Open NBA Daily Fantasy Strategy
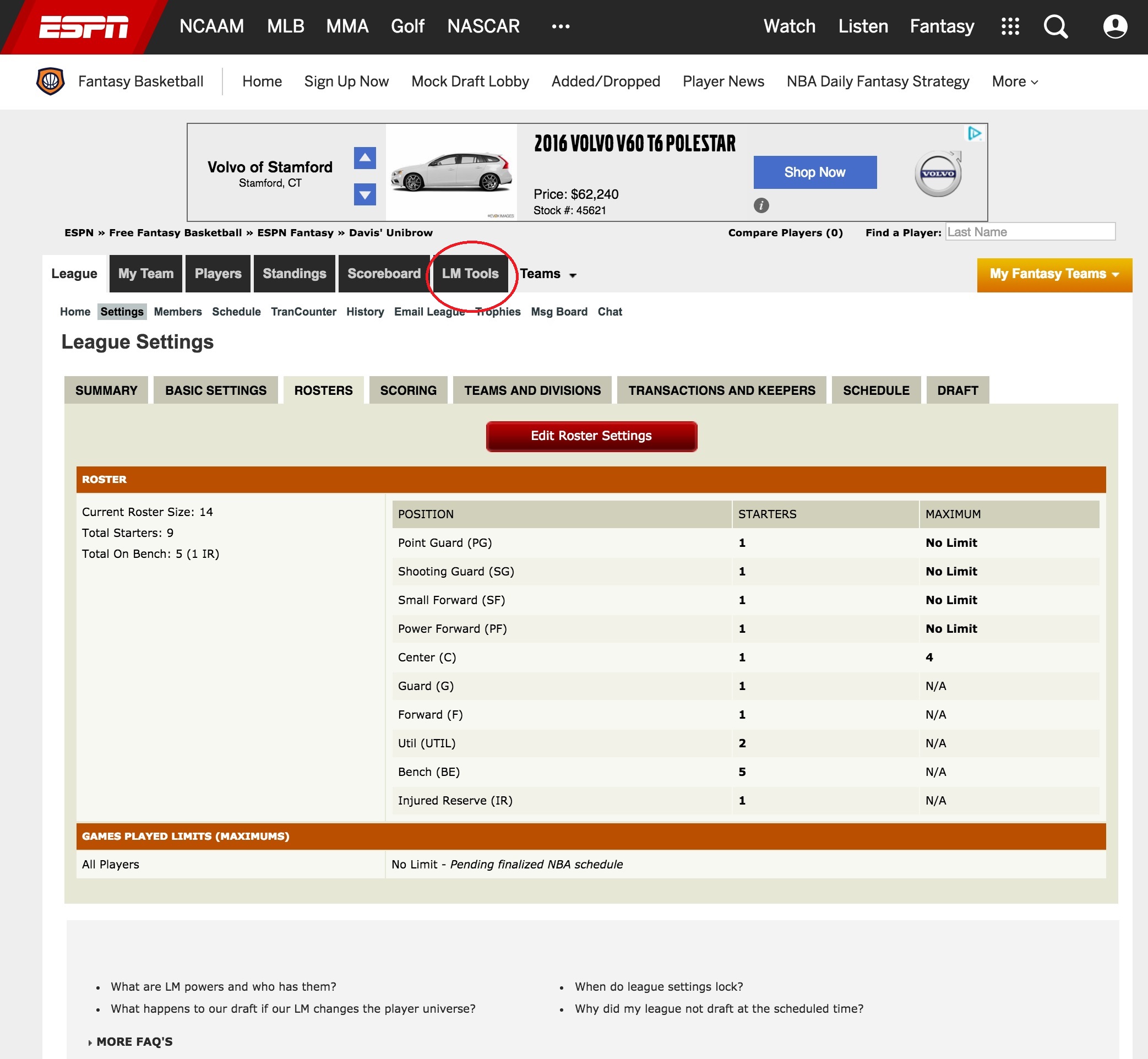This screenshot has width=1148, height=1059. [878, 82]
